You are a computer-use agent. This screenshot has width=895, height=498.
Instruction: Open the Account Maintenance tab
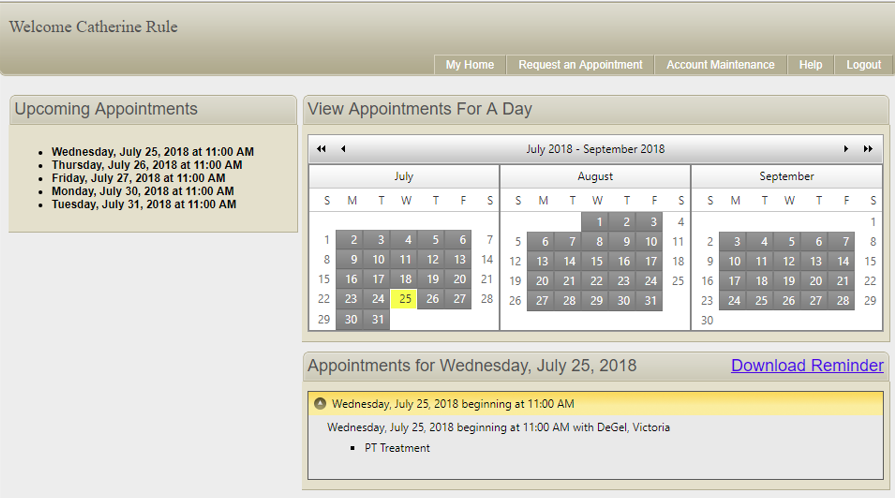[x=720, y=65]
